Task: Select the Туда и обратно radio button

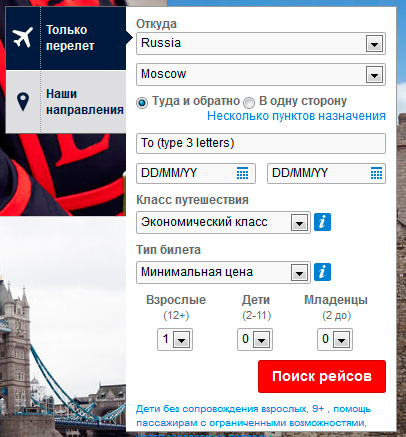Action: coord(142,103)
